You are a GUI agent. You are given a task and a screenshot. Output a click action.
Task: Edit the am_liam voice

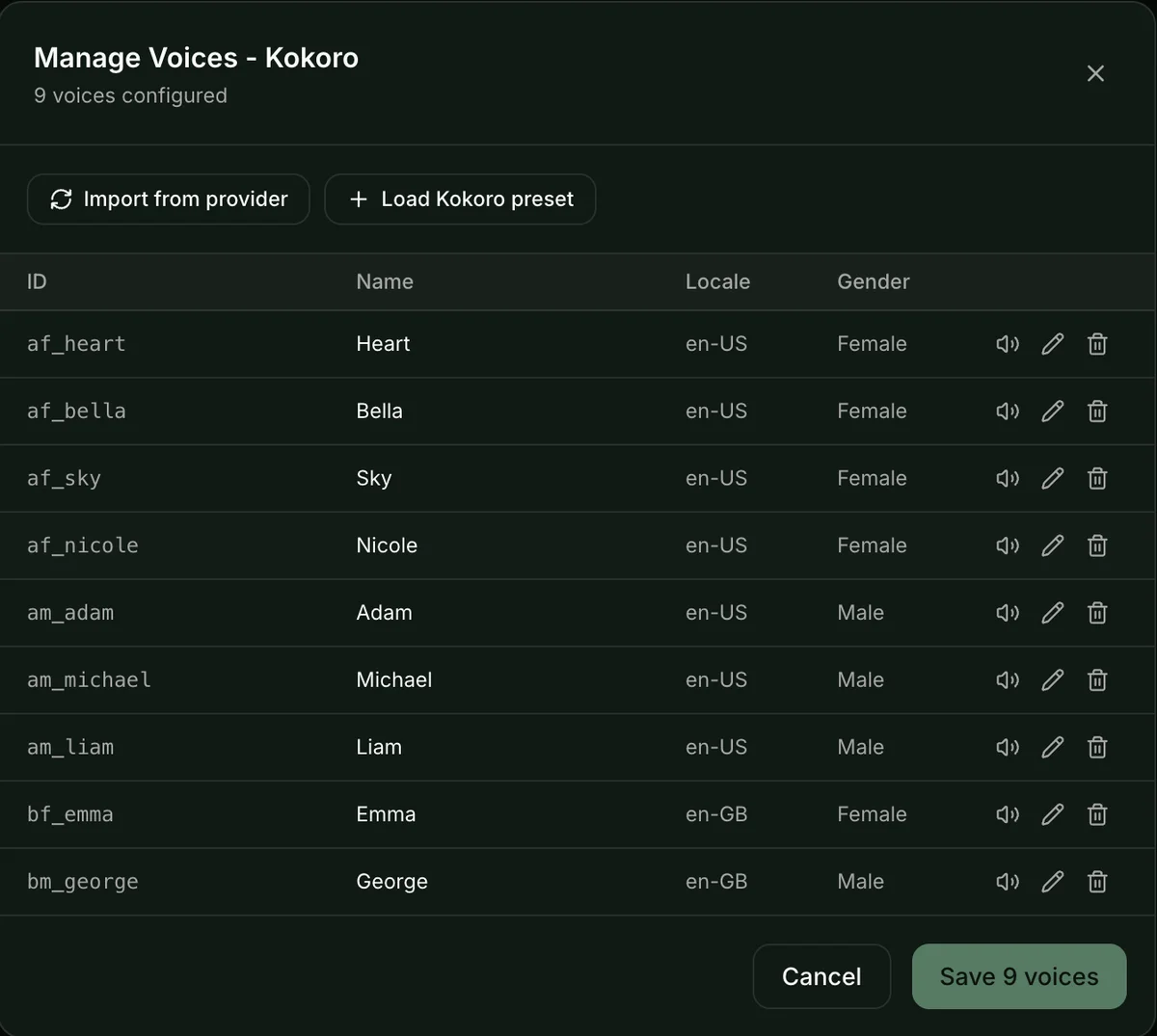(x=1053, y=747)
